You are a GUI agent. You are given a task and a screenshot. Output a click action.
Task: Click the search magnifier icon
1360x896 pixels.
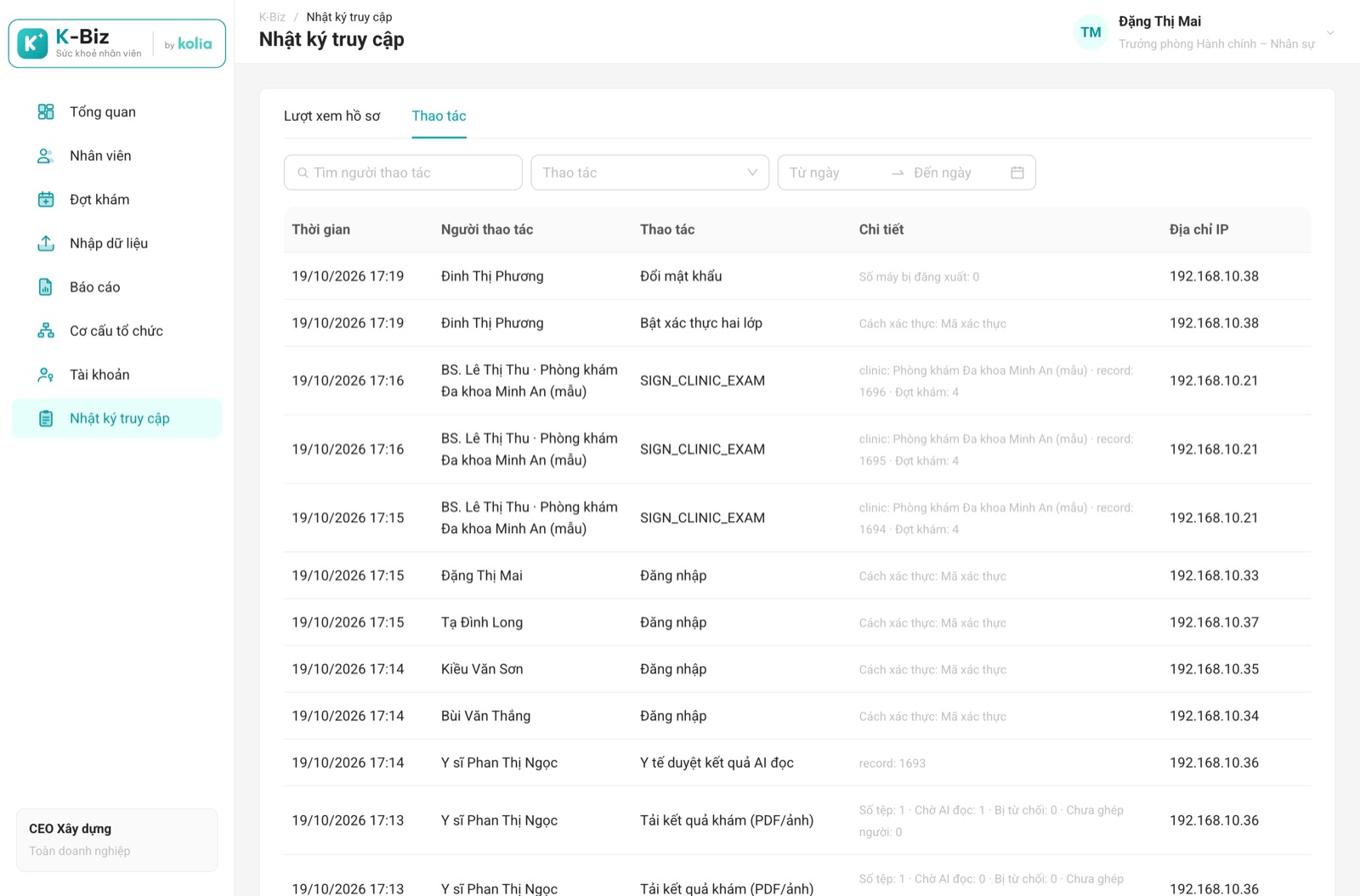point(303,173)
